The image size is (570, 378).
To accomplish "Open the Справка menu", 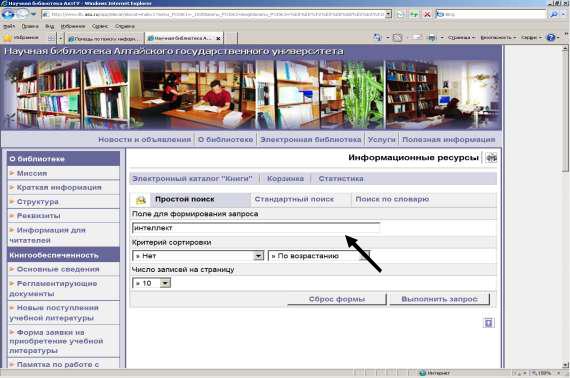I will point(125,27).
